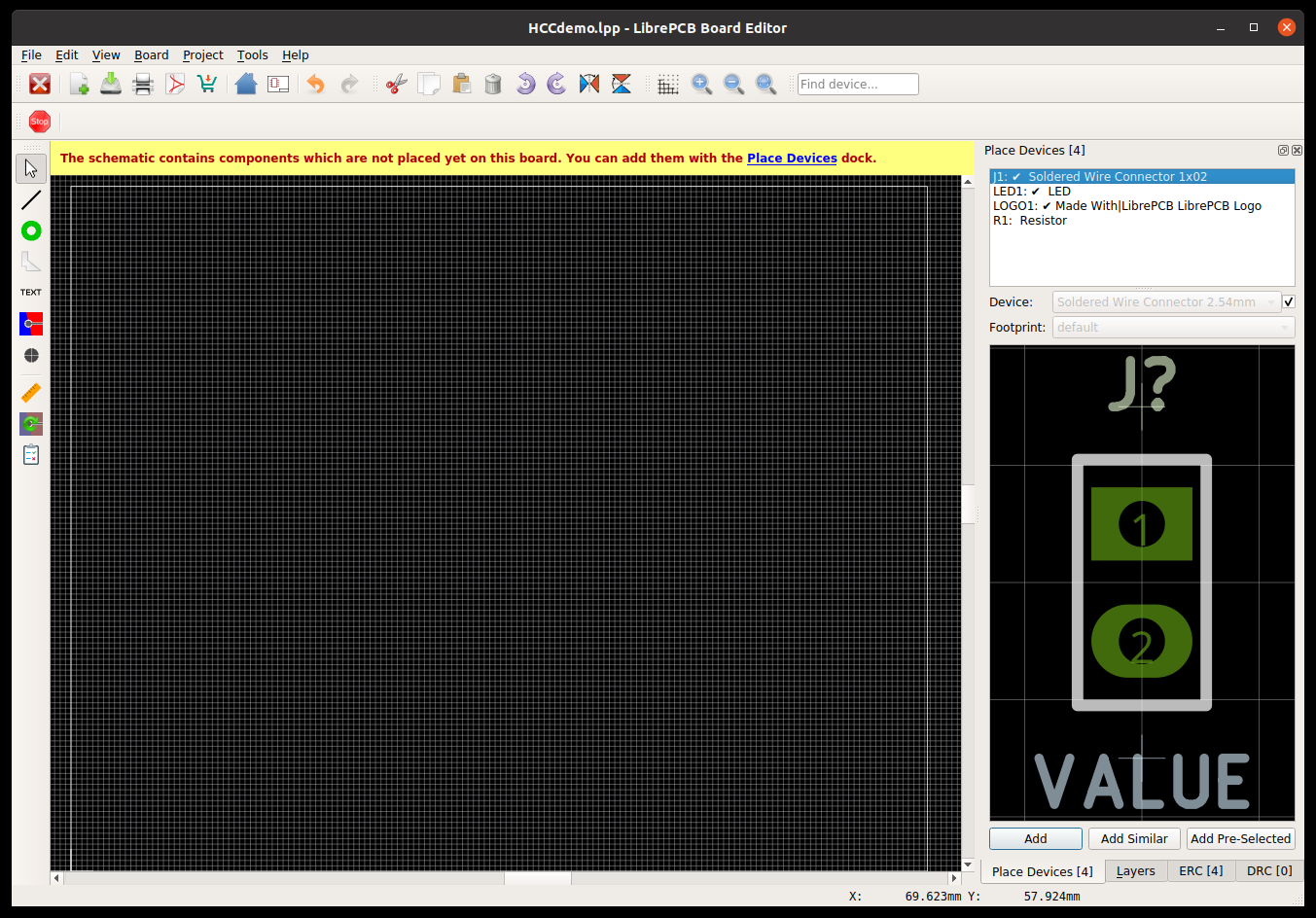Click the Zoom In magnifier

tap(701, 85)
